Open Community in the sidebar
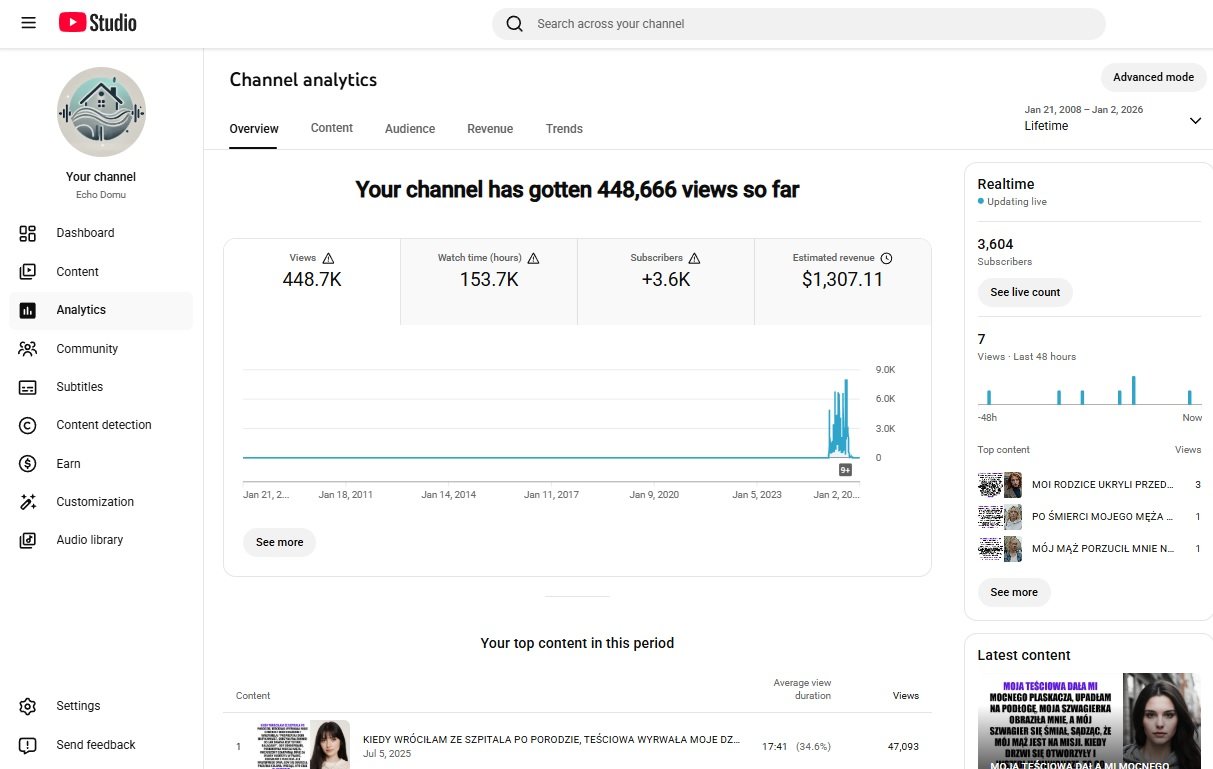1213x769 pixels. tap(101, 349)
